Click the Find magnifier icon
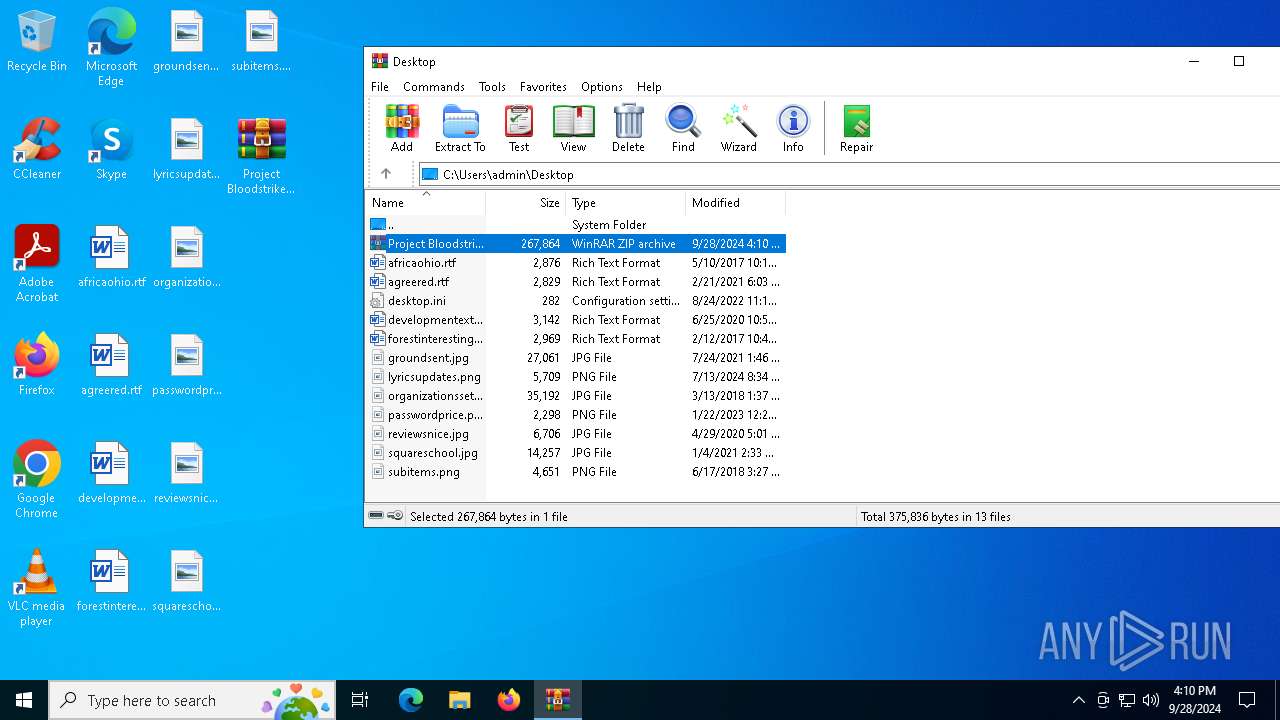 [683, 128]
